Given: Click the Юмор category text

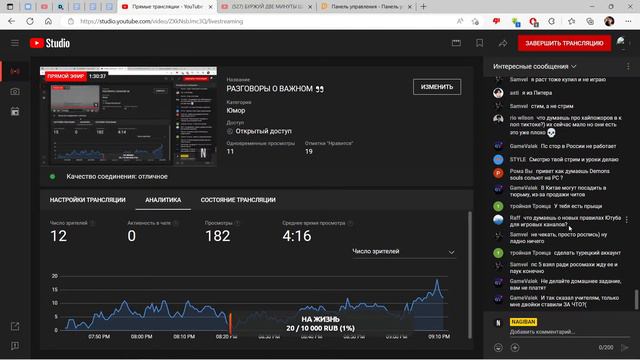Looking at the screenshot, I should (x=236, y=110).
